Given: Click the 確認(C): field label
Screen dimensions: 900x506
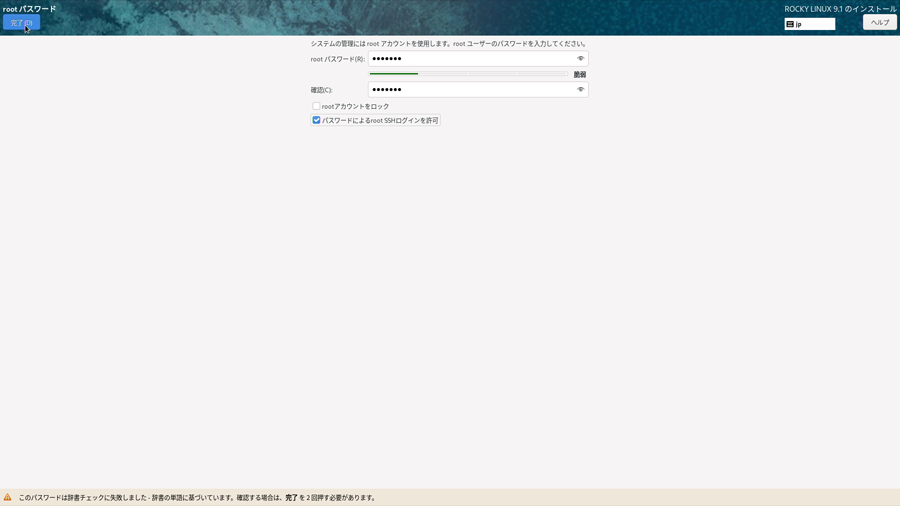Looking at the screenshot, I should (x=321, y=90).
